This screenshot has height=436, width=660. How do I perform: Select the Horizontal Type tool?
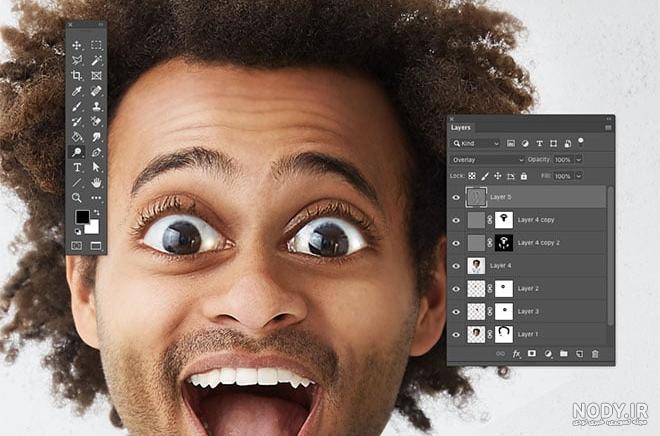(77, 167)
